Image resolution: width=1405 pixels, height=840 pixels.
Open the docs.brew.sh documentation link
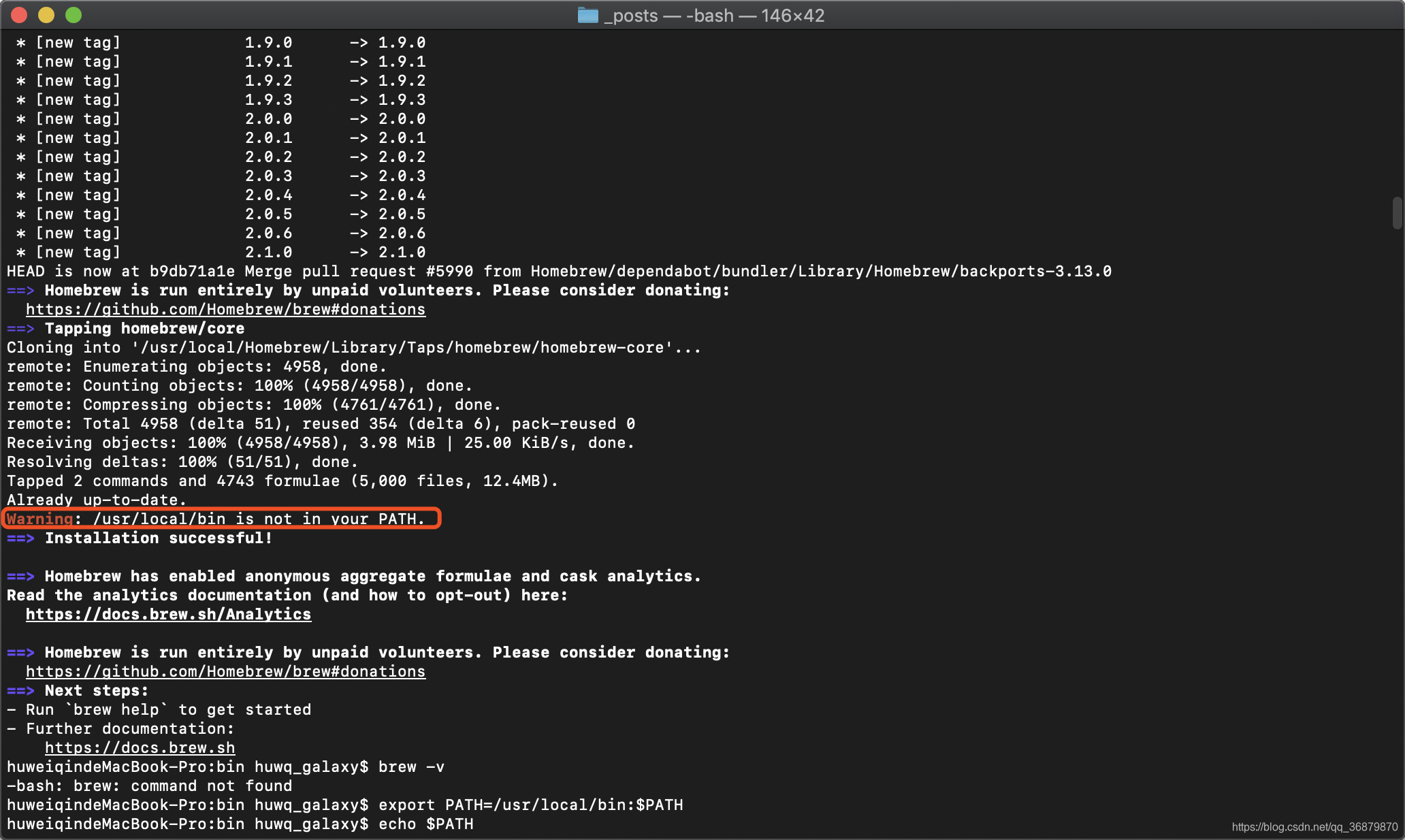[140, 748]
